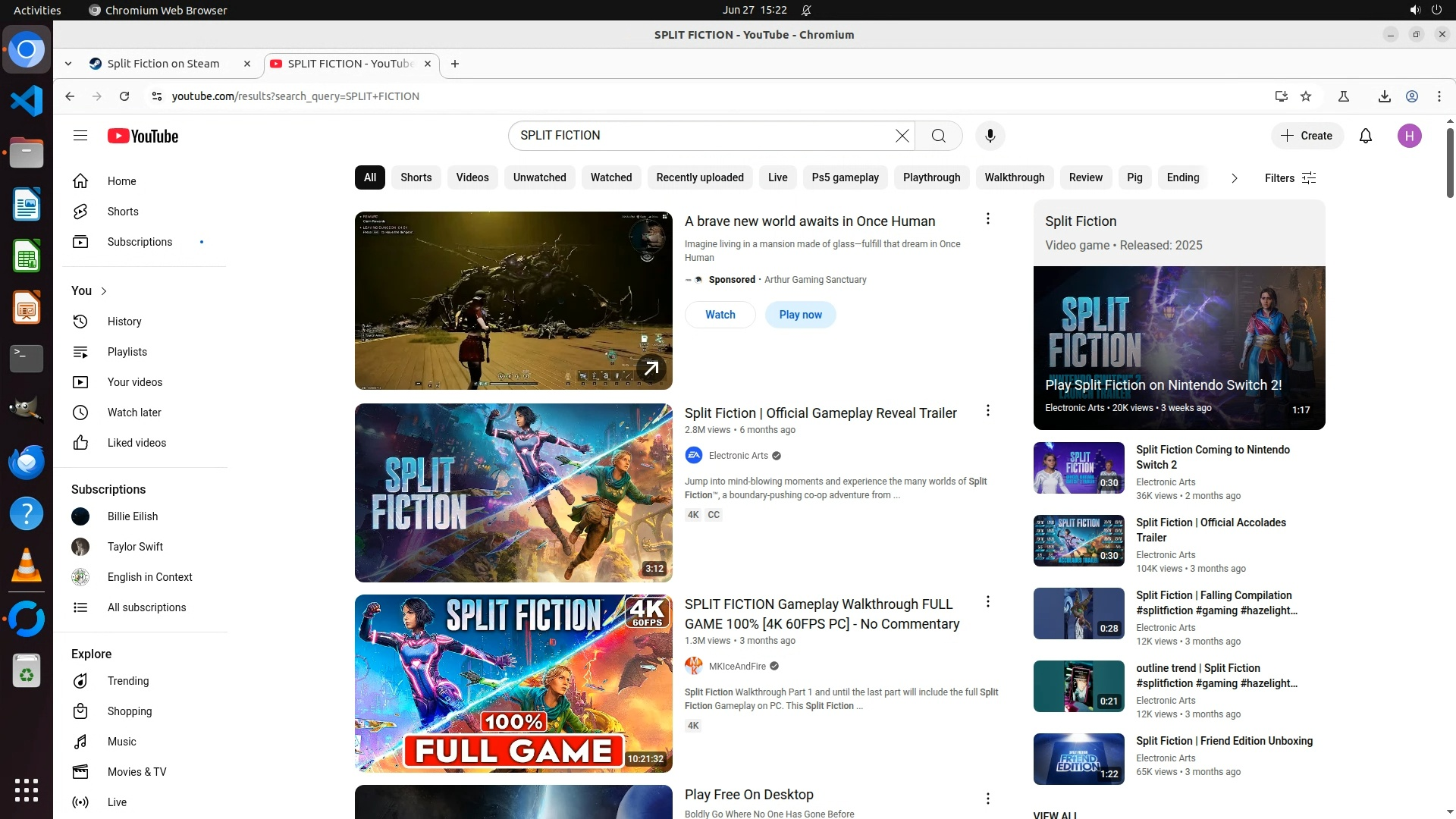Click the magnifier search button

click(938, 136)
